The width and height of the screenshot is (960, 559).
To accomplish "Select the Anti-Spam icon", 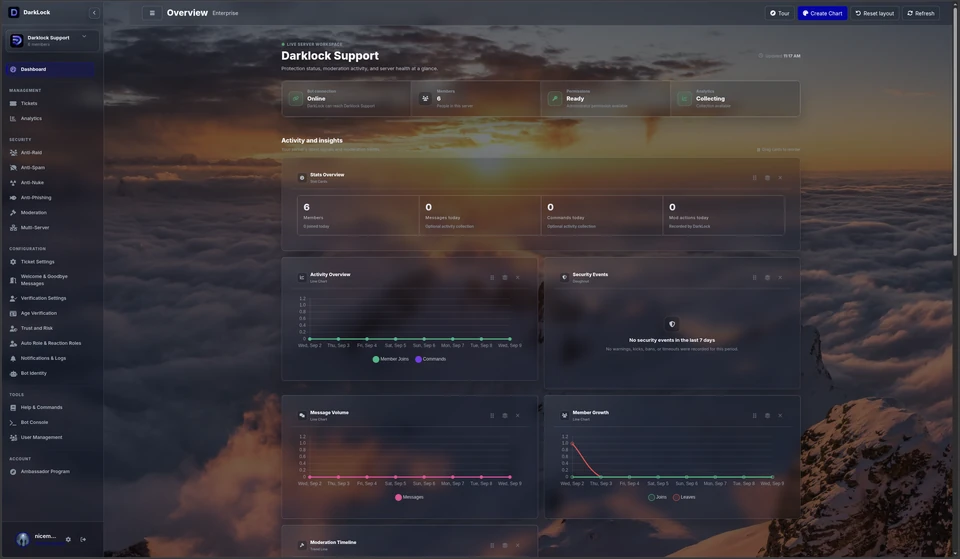I will pyautogui.click(x=13, y=168).
